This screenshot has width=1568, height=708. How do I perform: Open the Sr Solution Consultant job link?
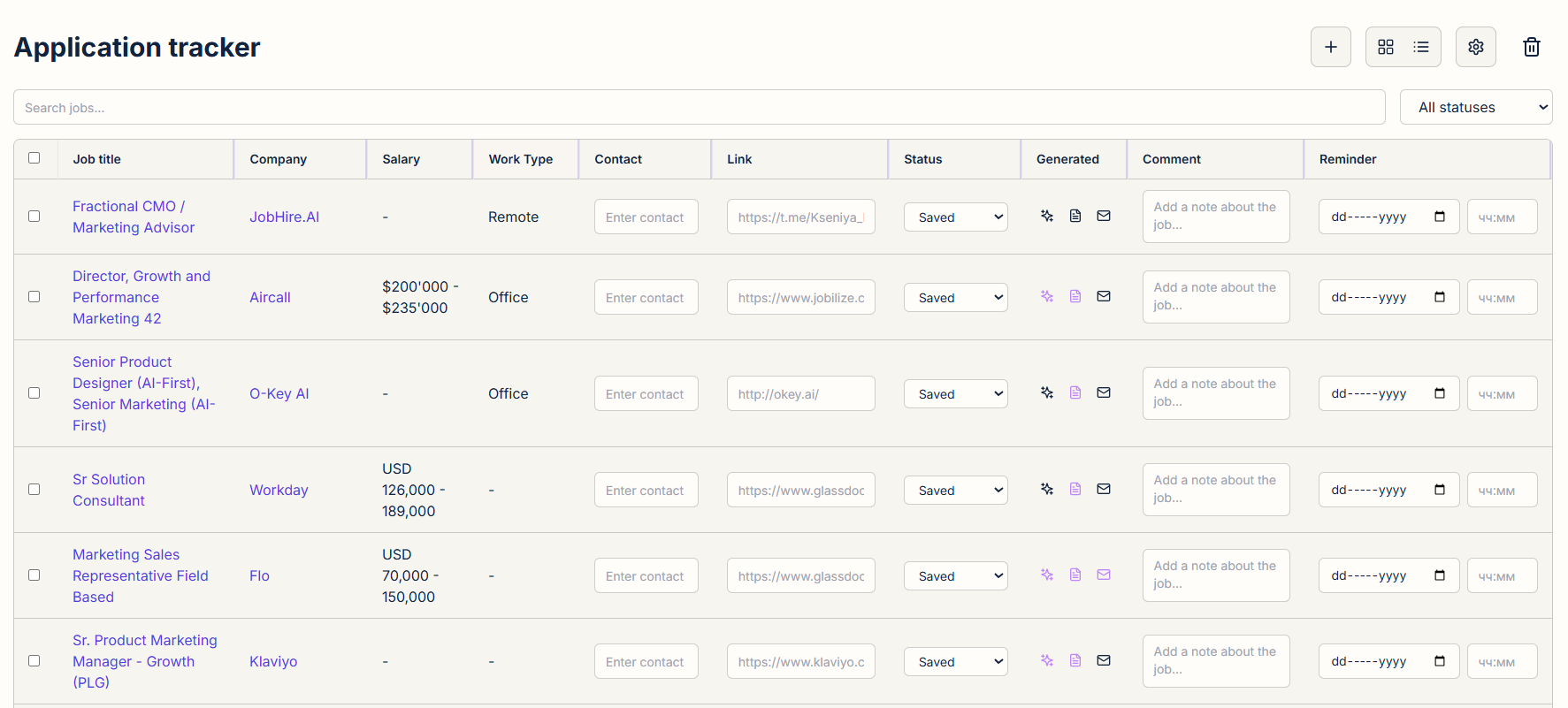coord(109,490)
